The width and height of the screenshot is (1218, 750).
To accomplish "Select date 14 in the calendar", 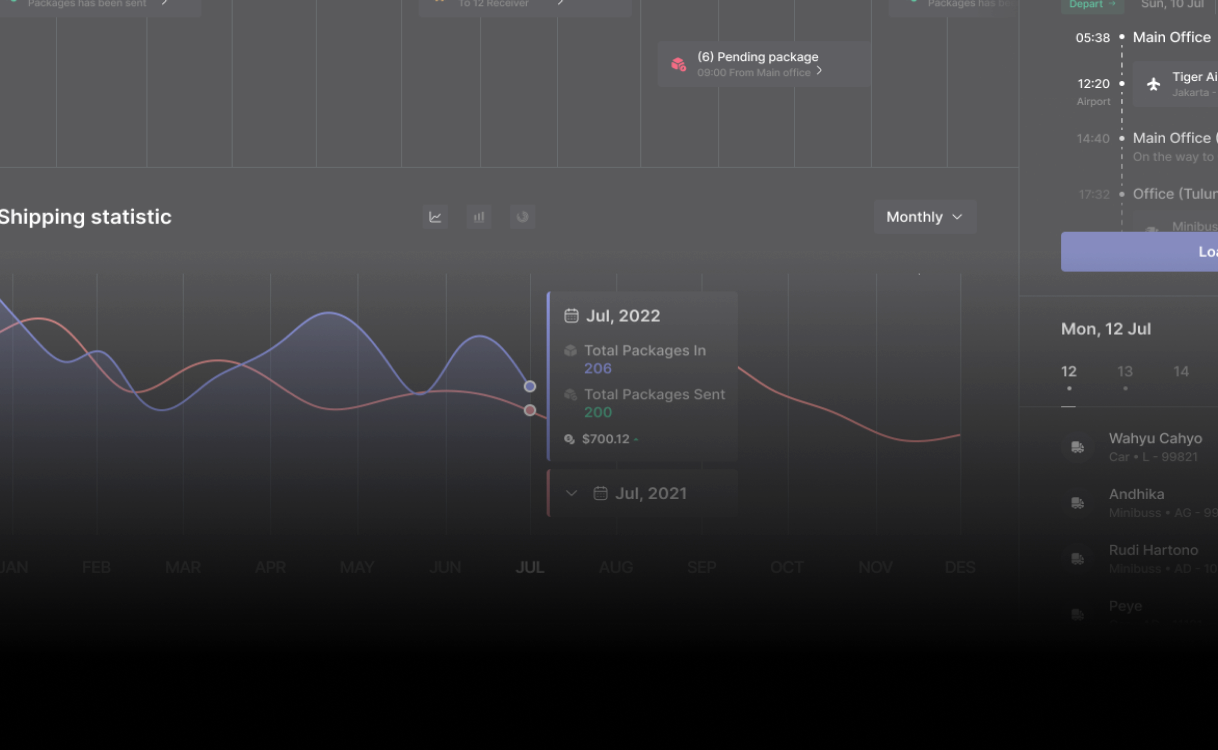I will pos(1181,372).
